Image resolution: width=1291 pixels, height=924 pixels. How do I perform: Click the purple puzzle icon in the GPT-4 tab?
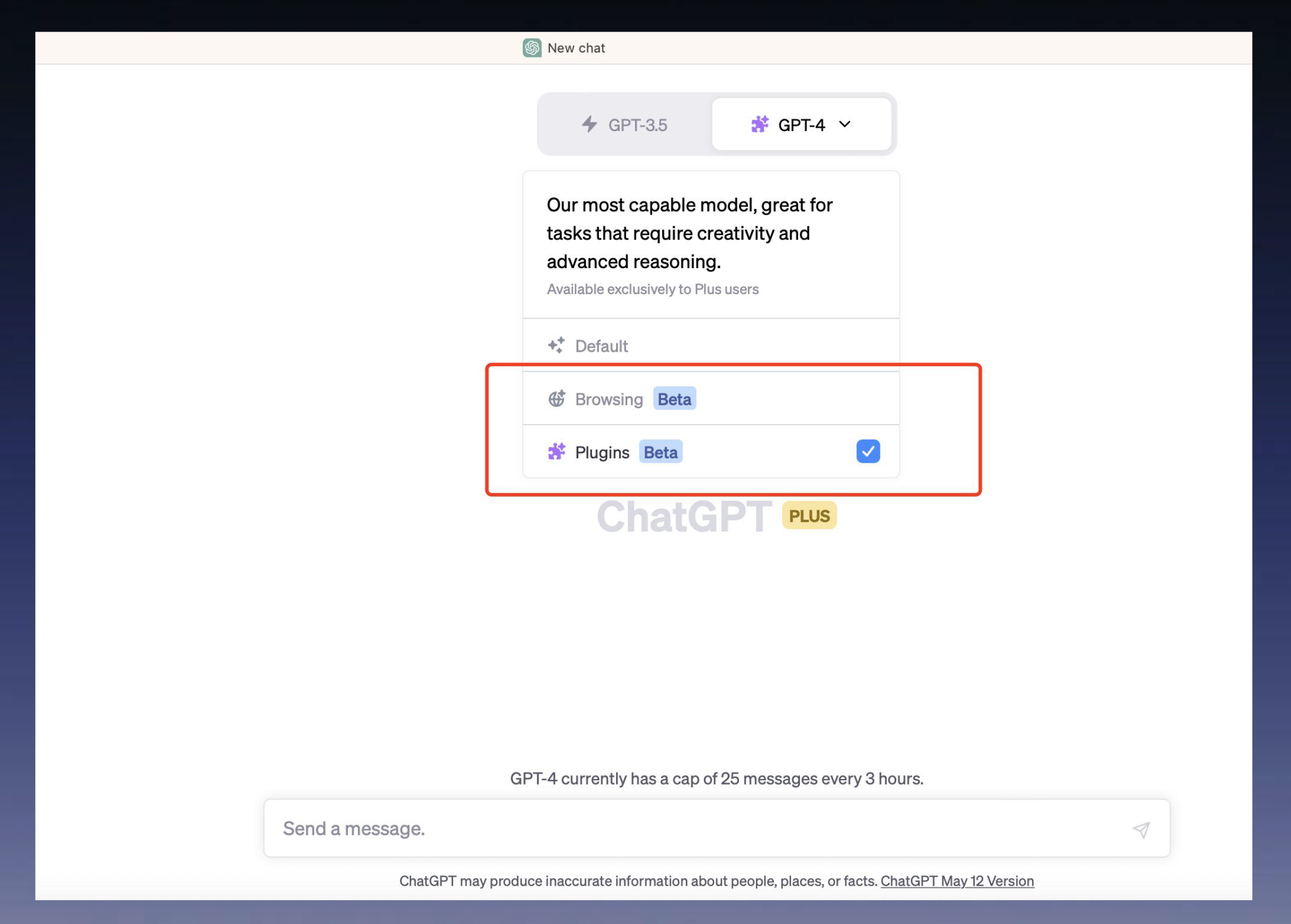click(x=759, y=124)
